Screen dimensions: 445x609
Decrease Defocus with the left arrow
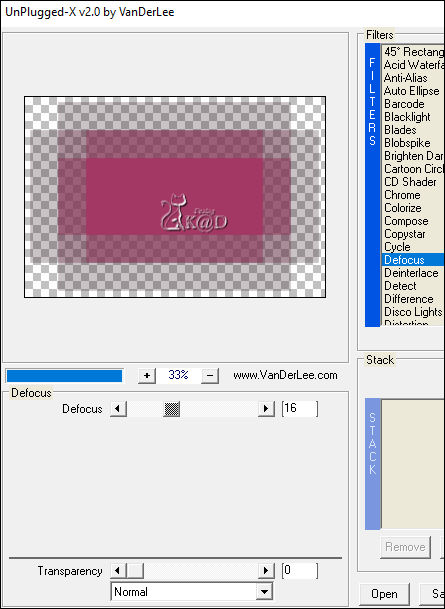[118, 409]
